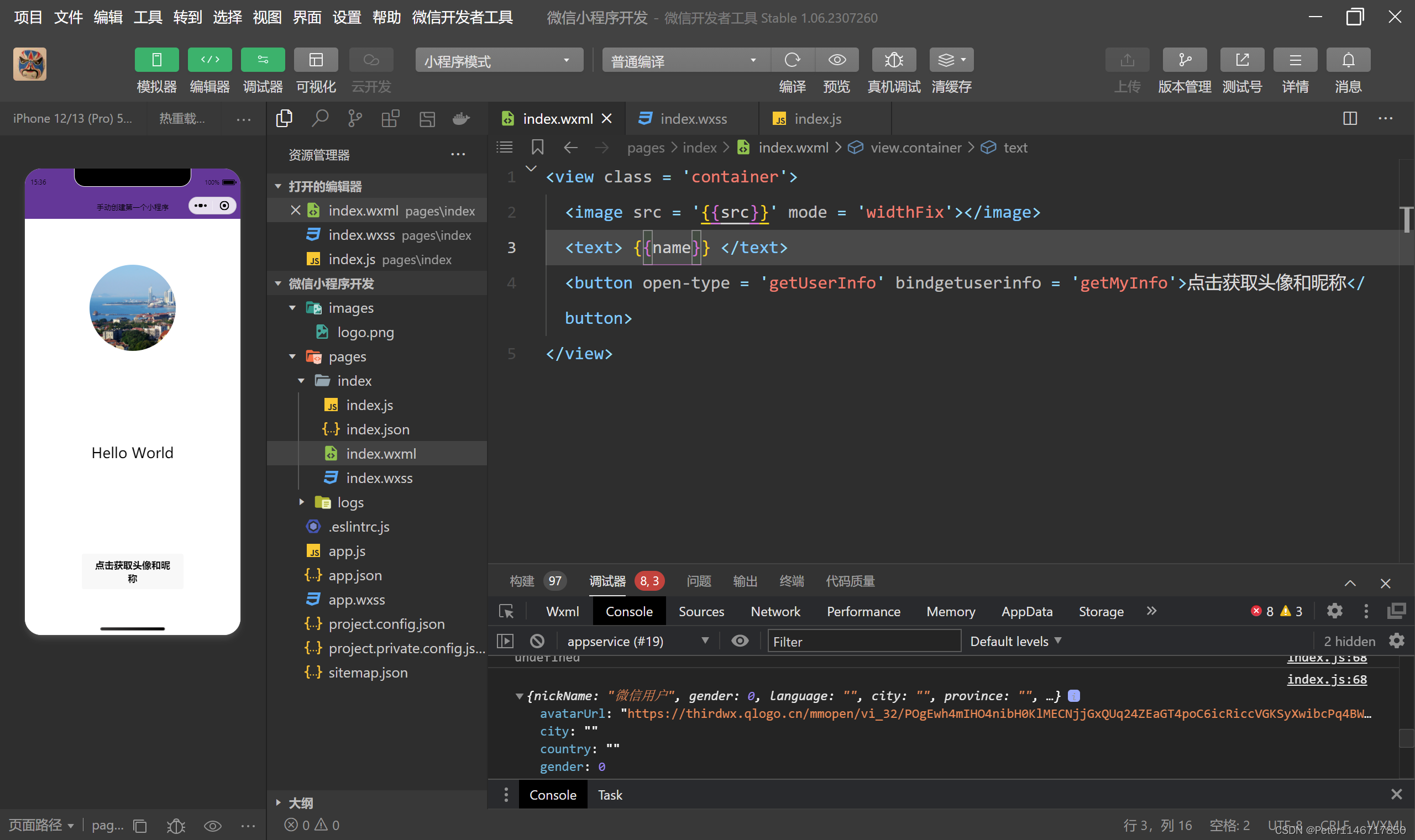Image resolution: width=1415 pixels, height=840 pixels.
Task: Open the version management icon
Action: point(1184,60)
